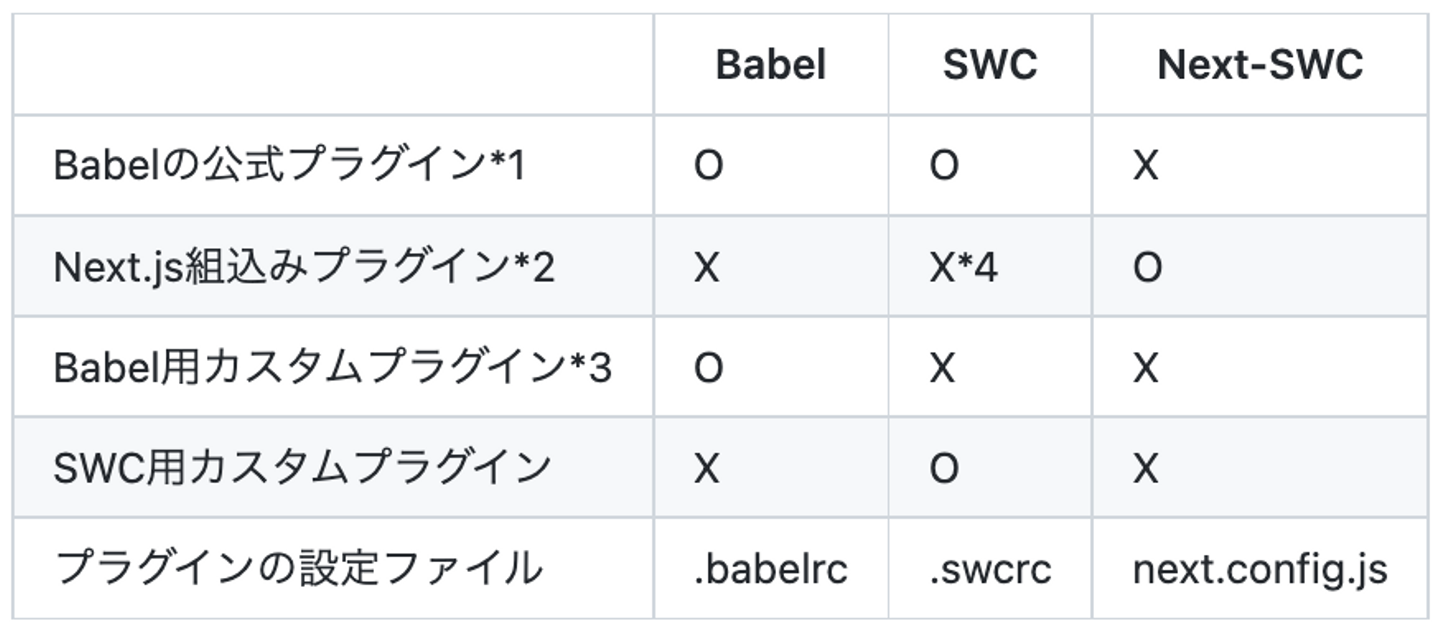The height and width of the screenshot is (633, 1440).
Task: Click Babel's O in Babelの公式プラグイン row
Action: (707, 166)
